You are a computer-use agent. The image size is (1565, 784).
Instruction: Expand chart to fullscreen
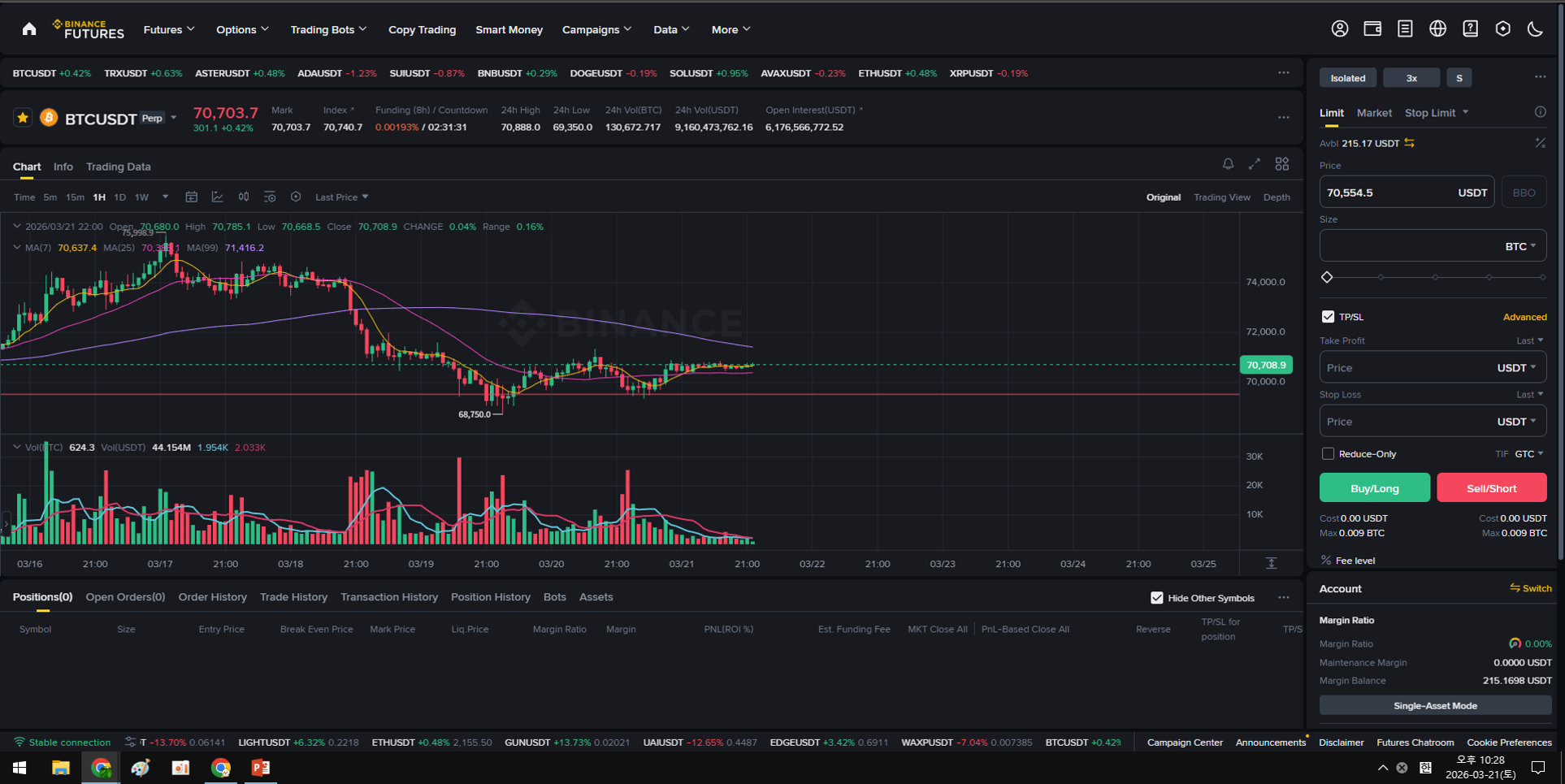[1255, 164]
